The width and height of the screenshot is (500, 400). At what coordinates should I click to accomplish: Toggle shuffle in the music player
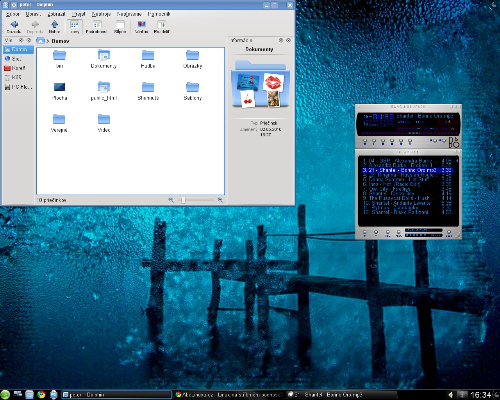coord(433,141)
